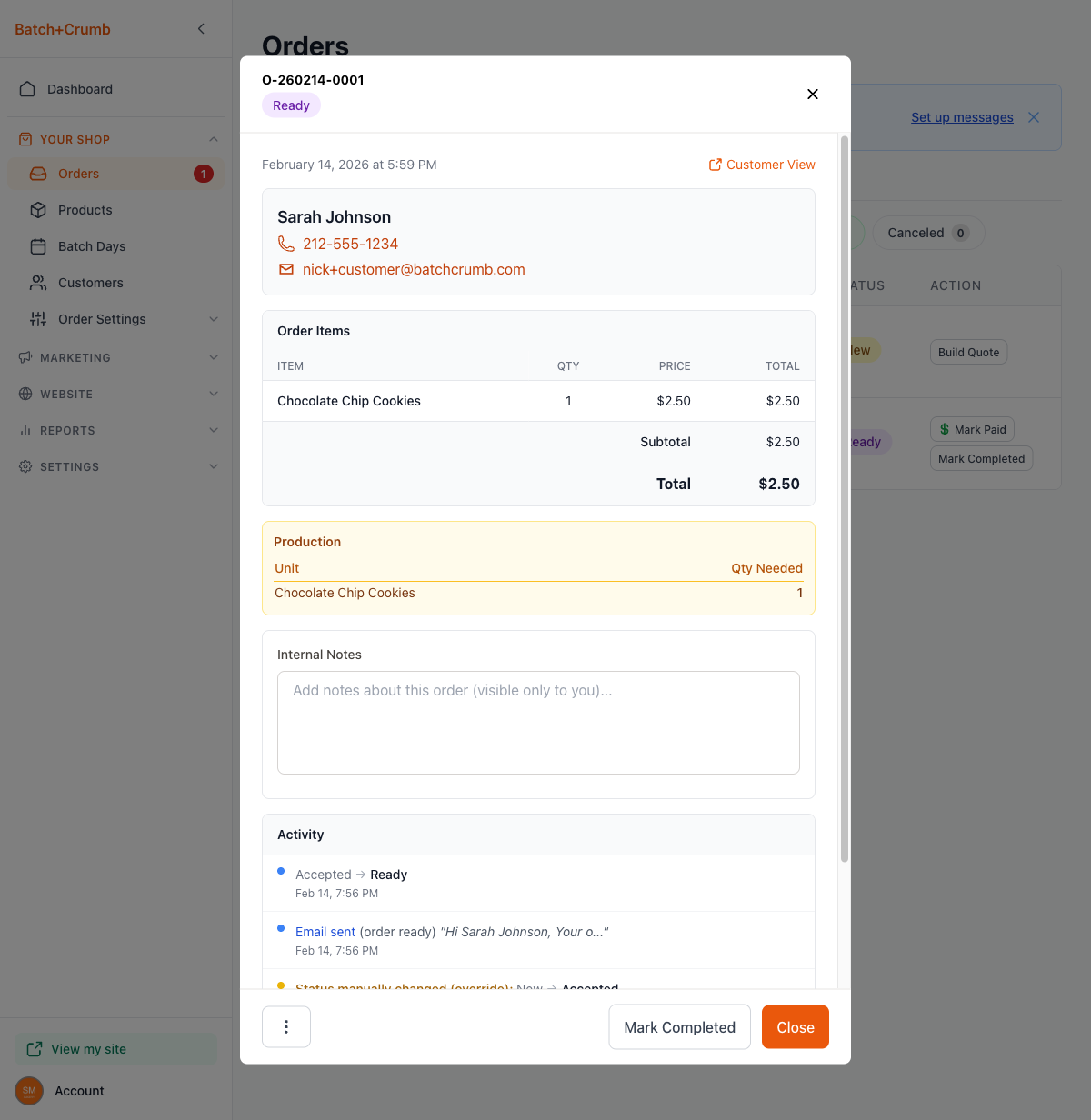The width and height of the screenshot is (1091, 1120).
Task: Click the envelope icon next to email
Action: (286, 269)
